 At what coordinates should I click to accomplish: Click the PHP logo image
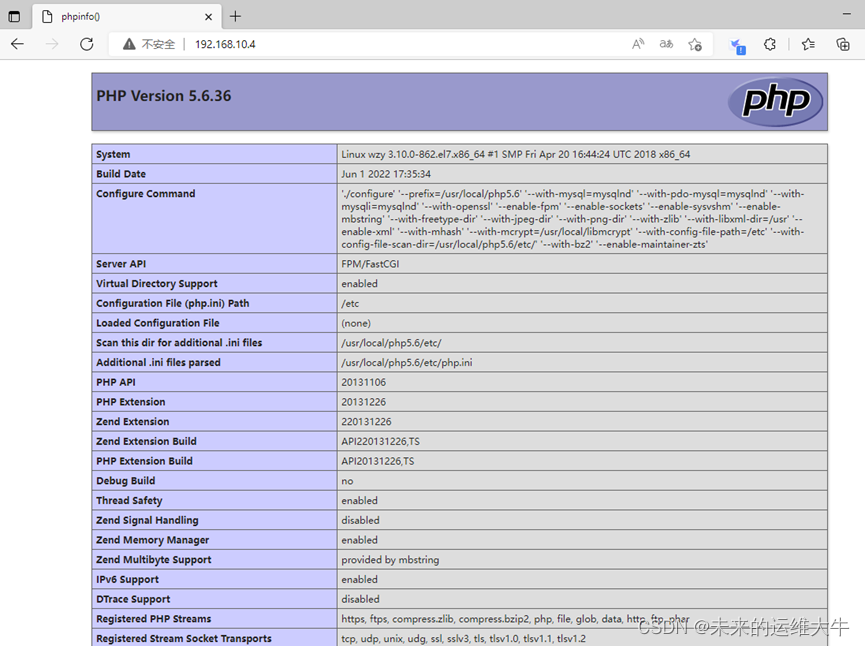point(776,102)
